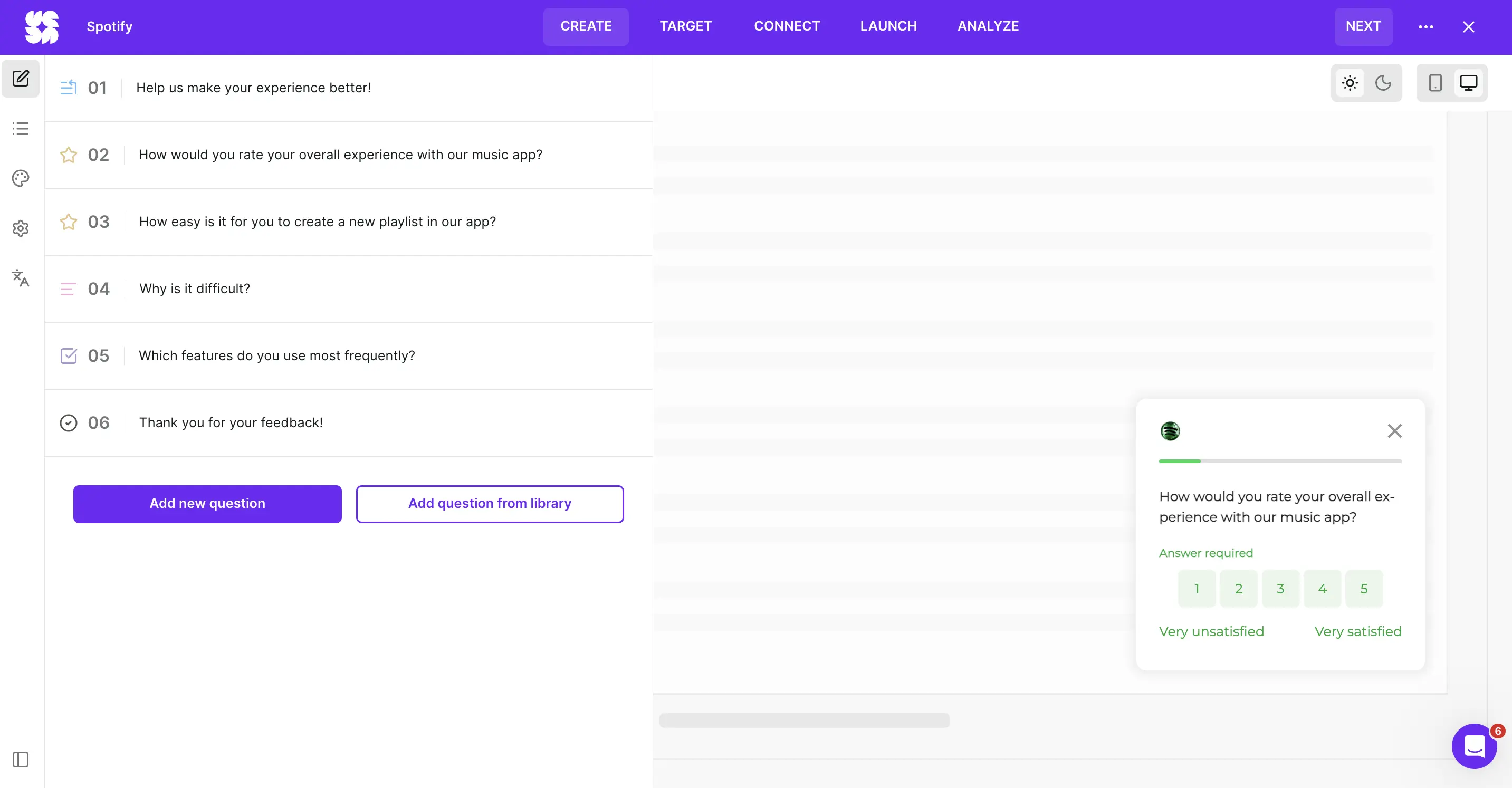This screenshot has height=788, width=1512.
Task: Open the design palette sidebar icon
Action: click(21, 178)
